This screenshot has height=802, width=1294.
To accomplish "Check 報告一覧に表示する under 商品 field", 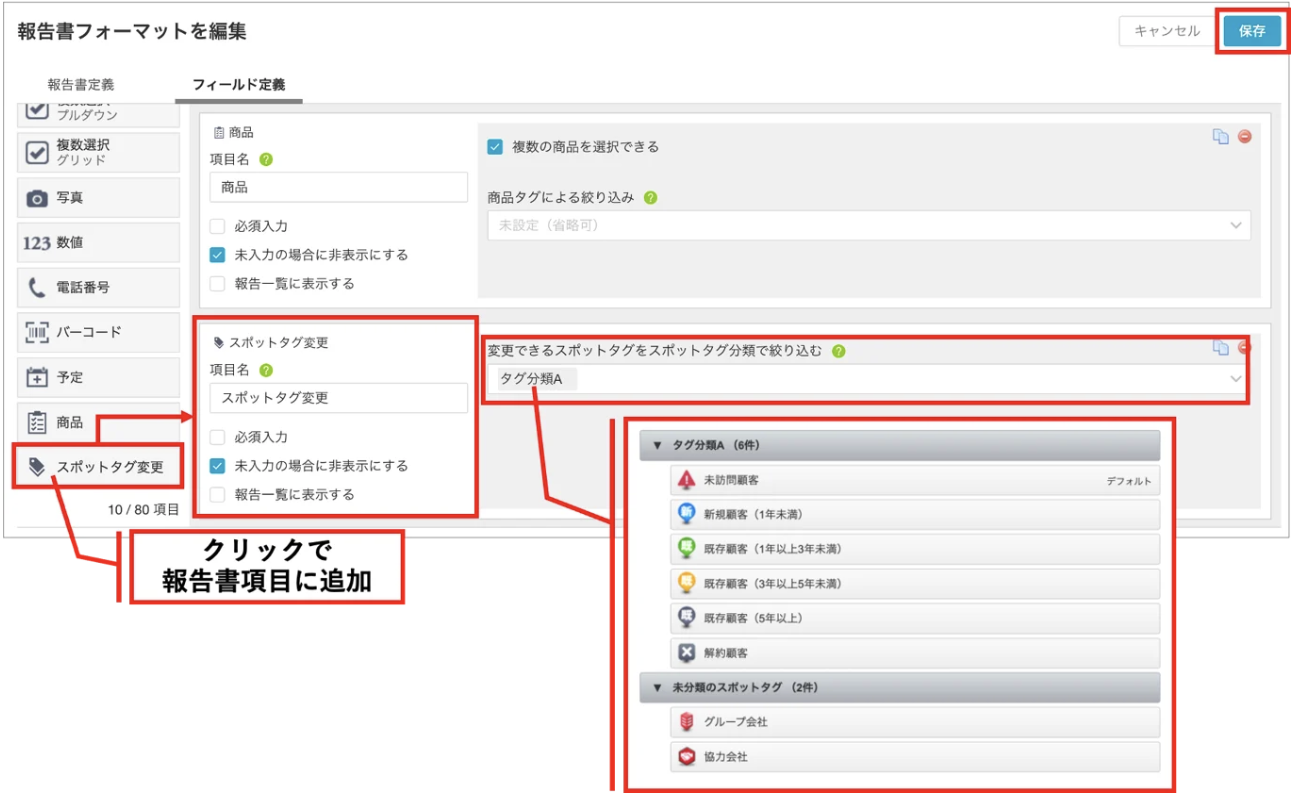I will point(217,284).
